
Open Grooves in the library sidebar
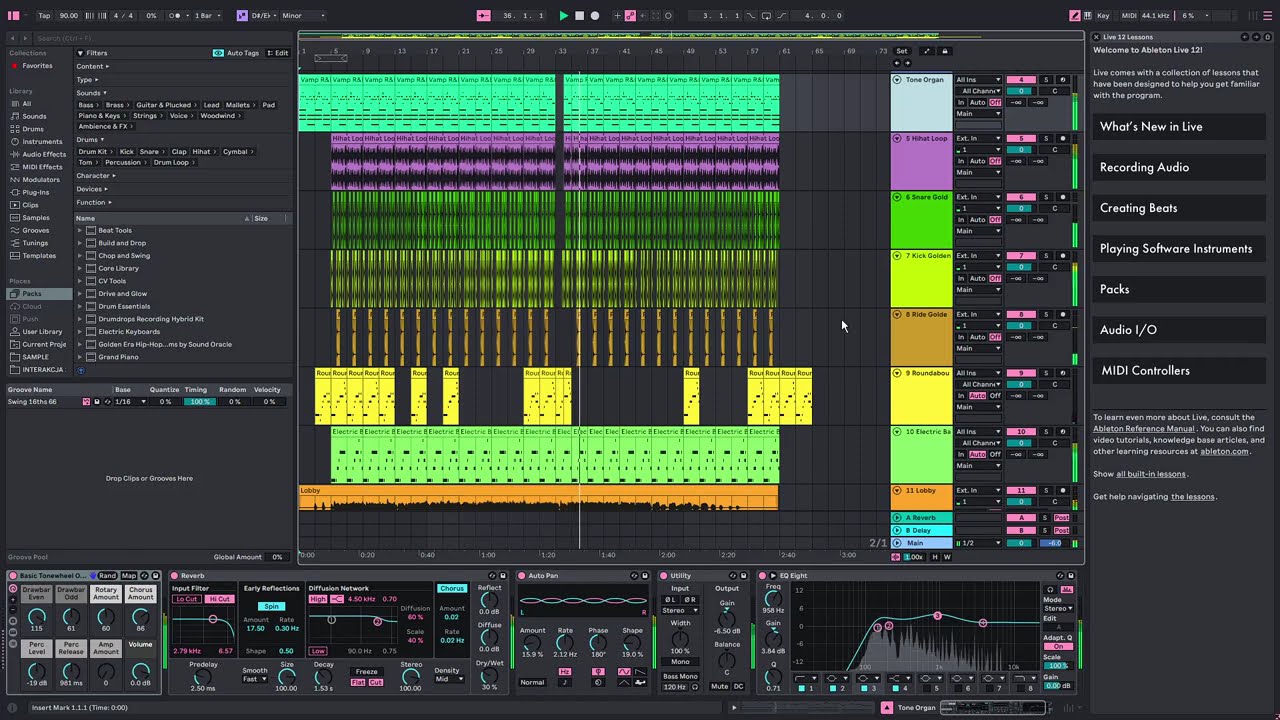tap(35, 230)
